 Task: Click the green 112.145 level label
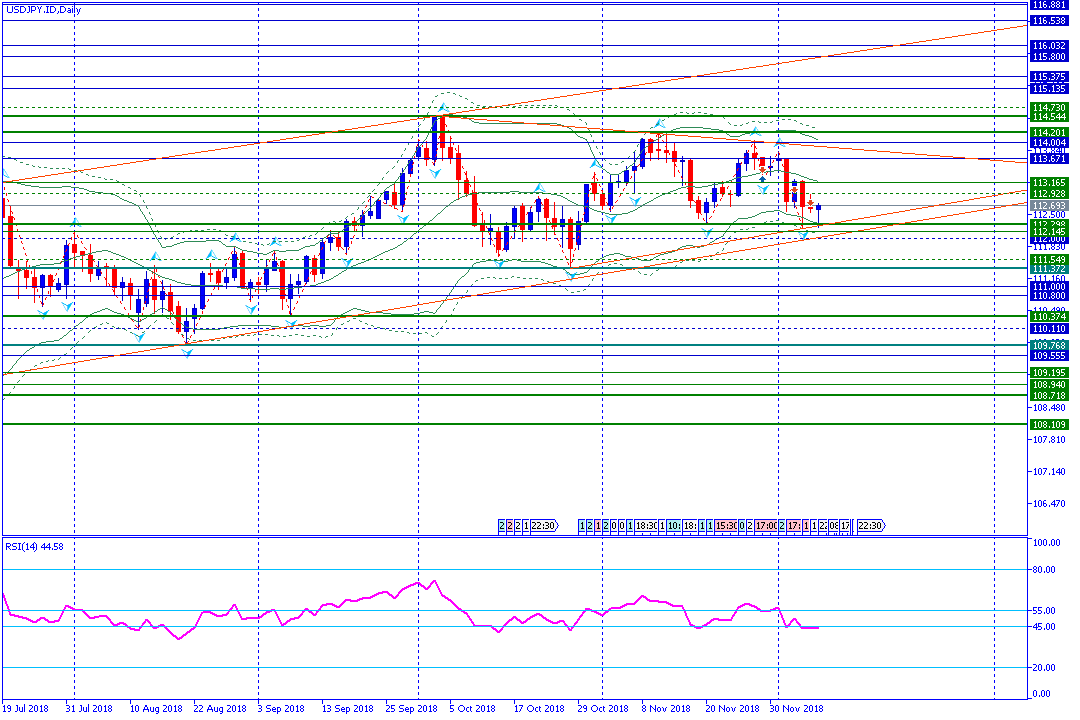click(x=1048, y=232)
